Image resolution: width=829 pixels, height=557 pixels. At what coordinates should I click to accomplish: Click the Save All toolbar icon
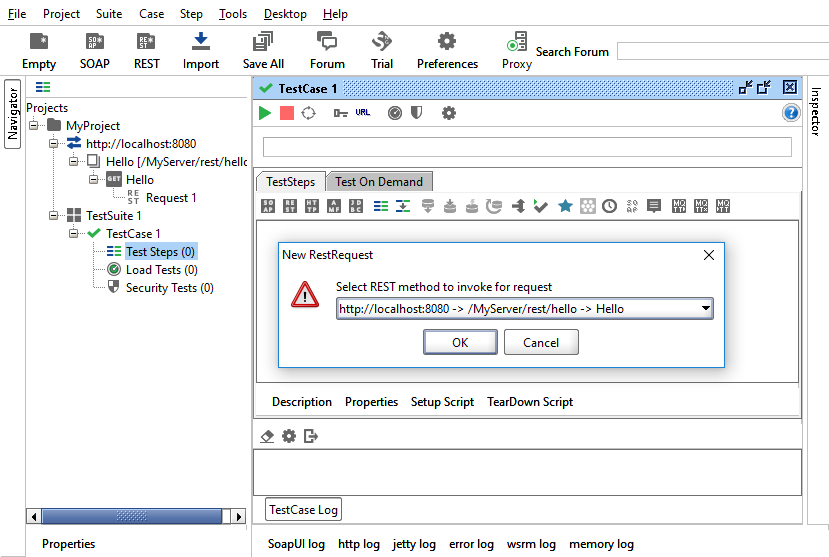point(263,51)
